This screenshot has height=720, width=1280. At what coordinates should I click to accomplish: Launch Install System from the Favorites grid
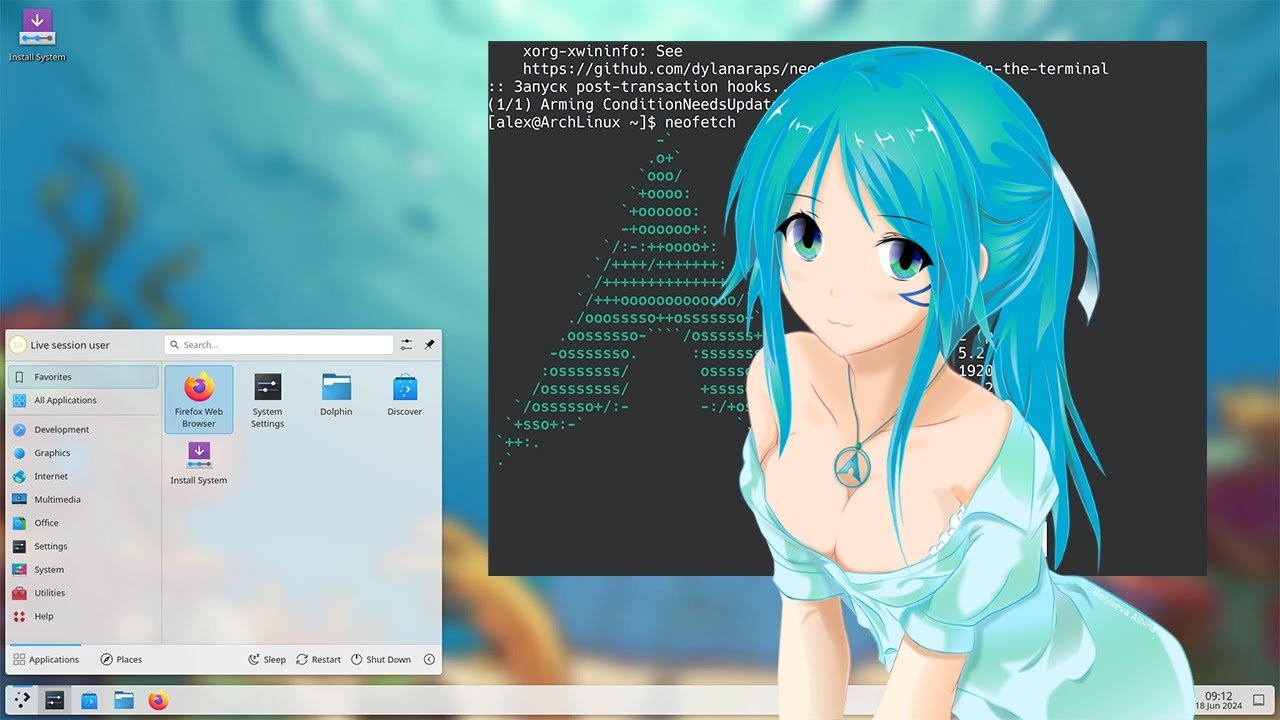click(x=199, y=463)
